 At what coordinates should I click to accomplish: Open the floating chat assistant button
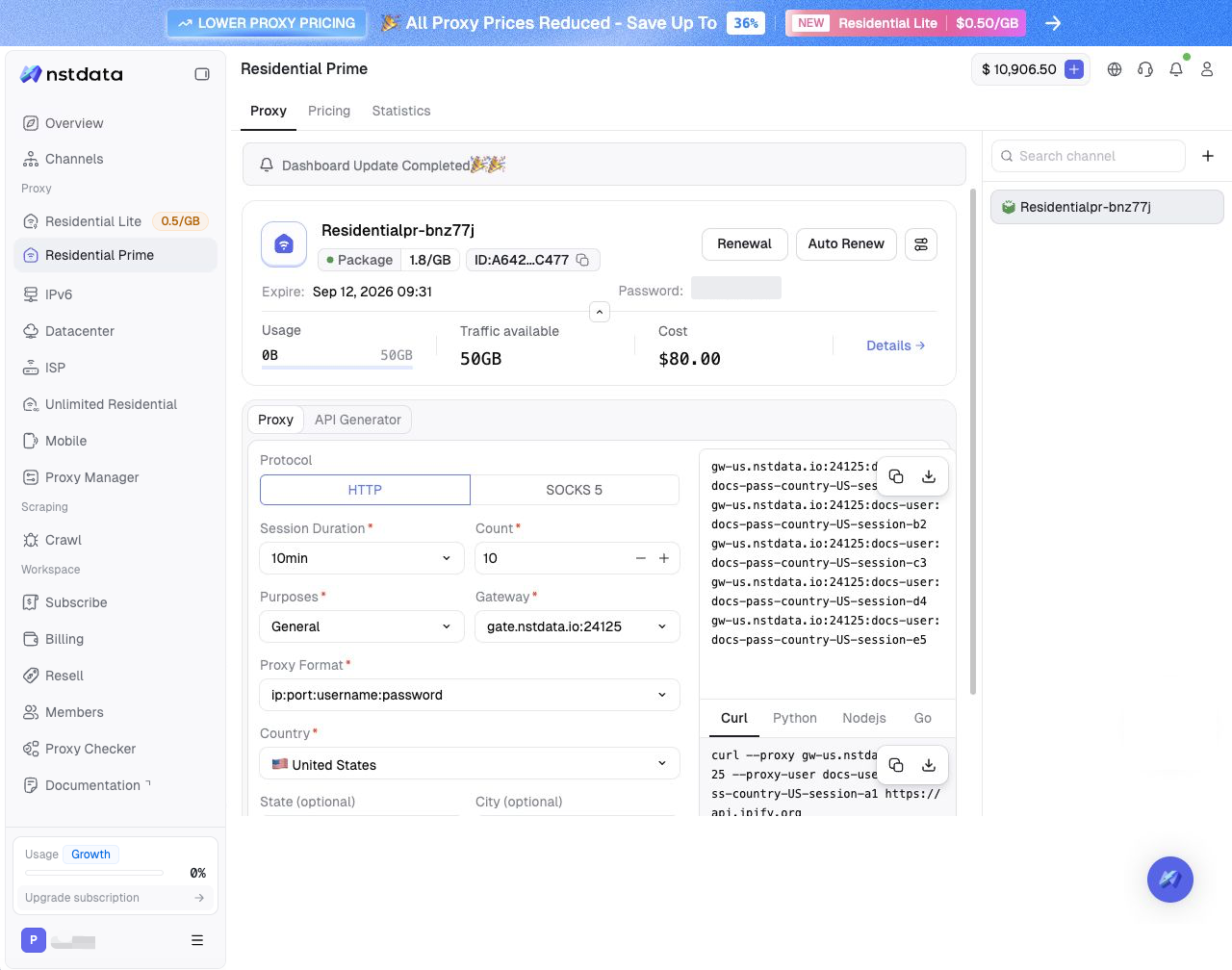click(1170, 879)
